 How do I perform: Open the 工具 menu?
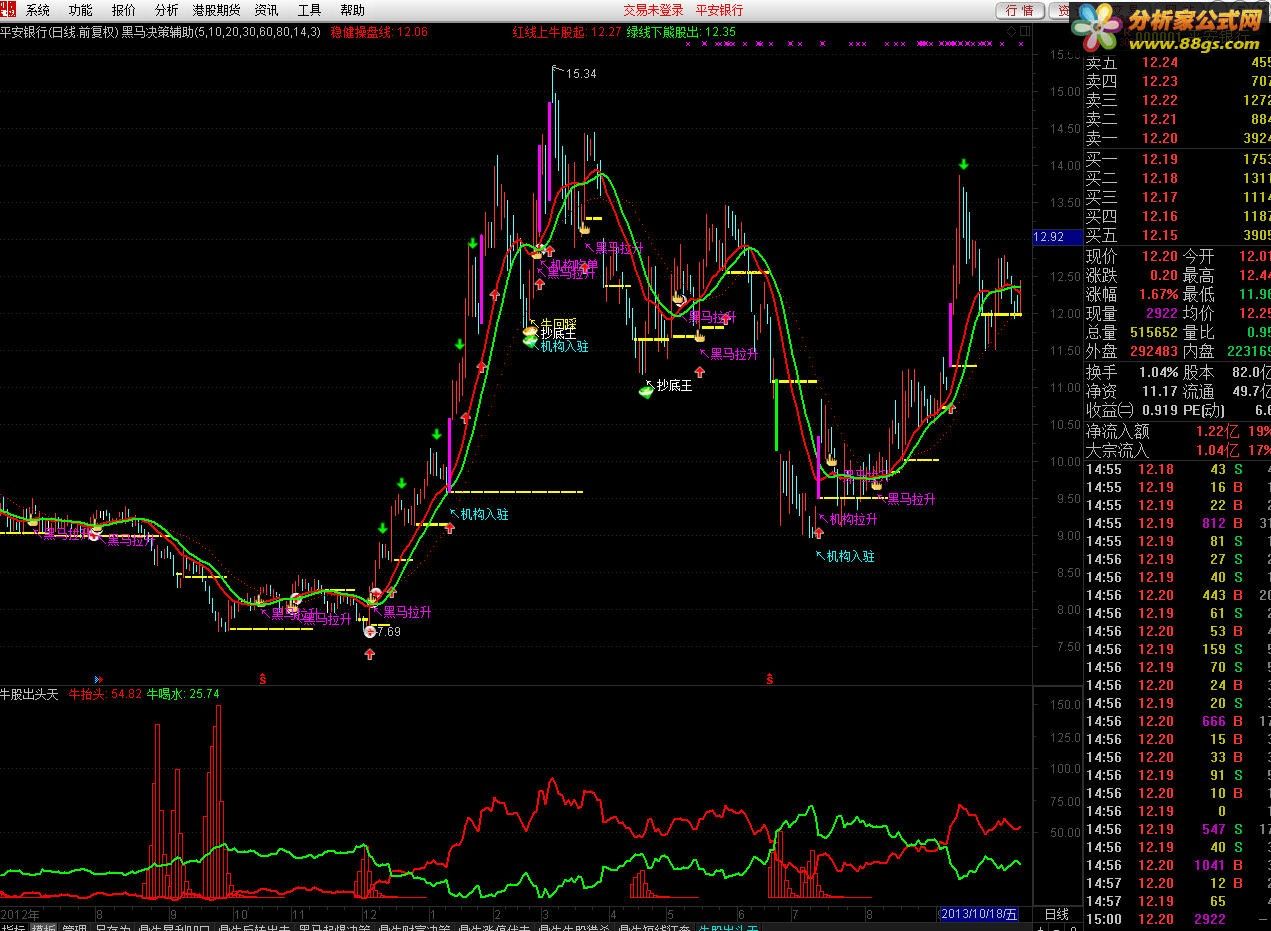309,10
